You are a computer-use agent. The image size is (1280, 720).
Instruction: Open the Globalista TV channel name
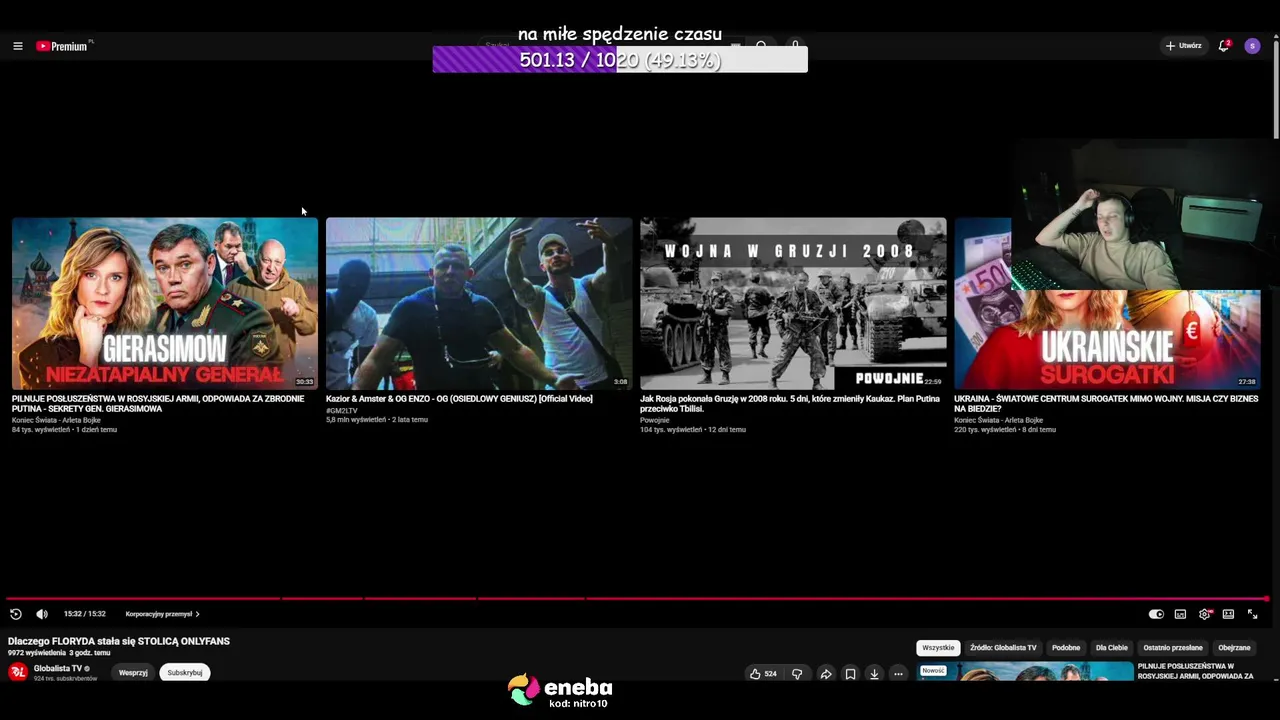click(x=58, y=668)
